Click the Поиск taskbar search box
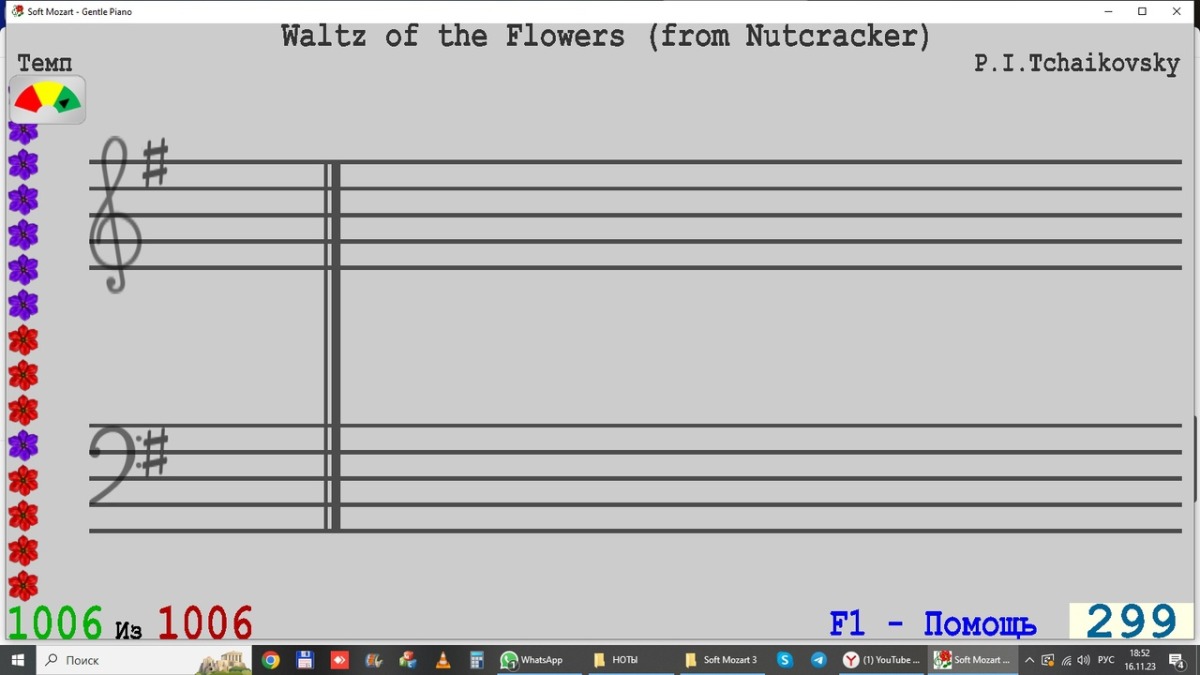Screen dimensions: 1200x675 coord(145,660)
